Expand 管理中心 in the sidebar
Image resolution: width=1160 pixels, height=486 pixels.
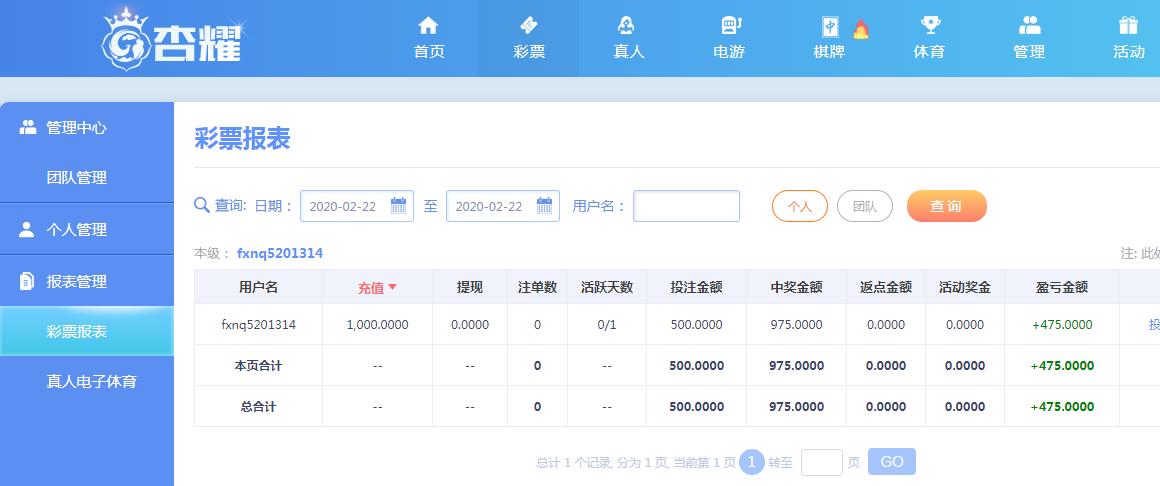click(x=87, y=127)
